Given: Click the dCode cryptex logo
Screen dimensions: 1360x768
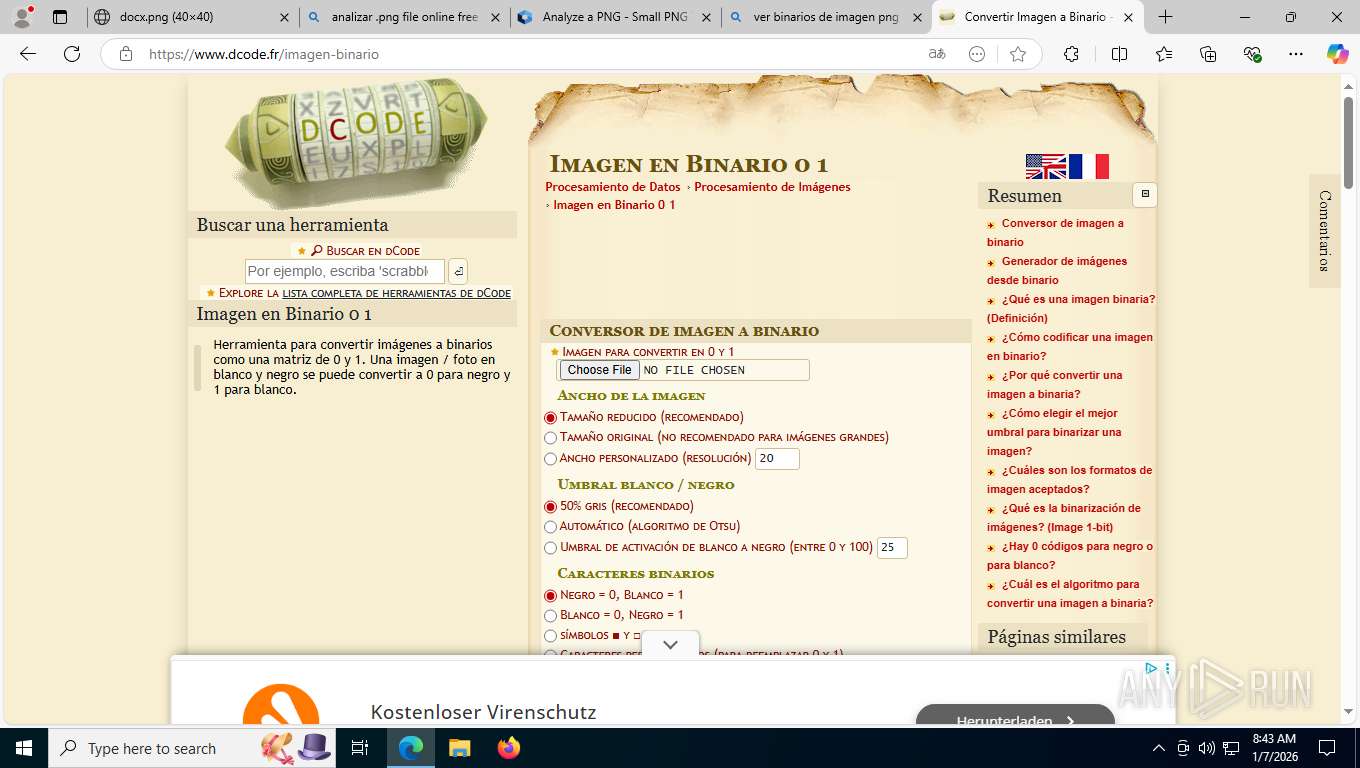Looking at the screenshot, I should (x=355, y=142).
